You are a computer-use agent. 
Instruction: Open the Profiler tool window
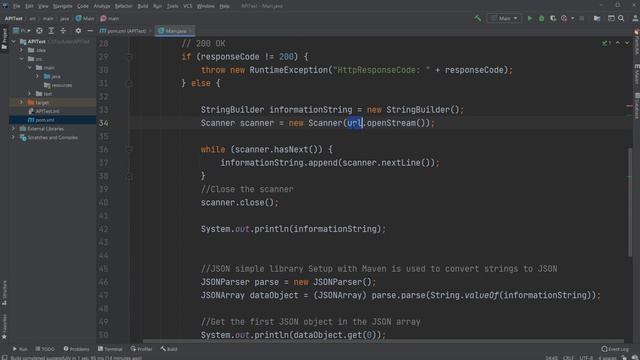[x=141, y=349]
